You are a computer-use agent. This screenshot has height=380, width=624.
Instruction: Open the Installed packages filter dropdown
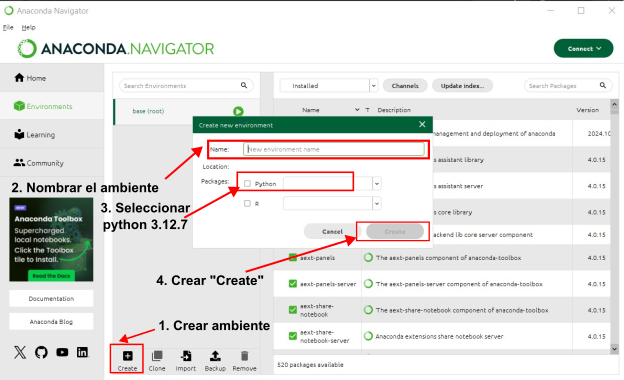click(x=329, y=86)
